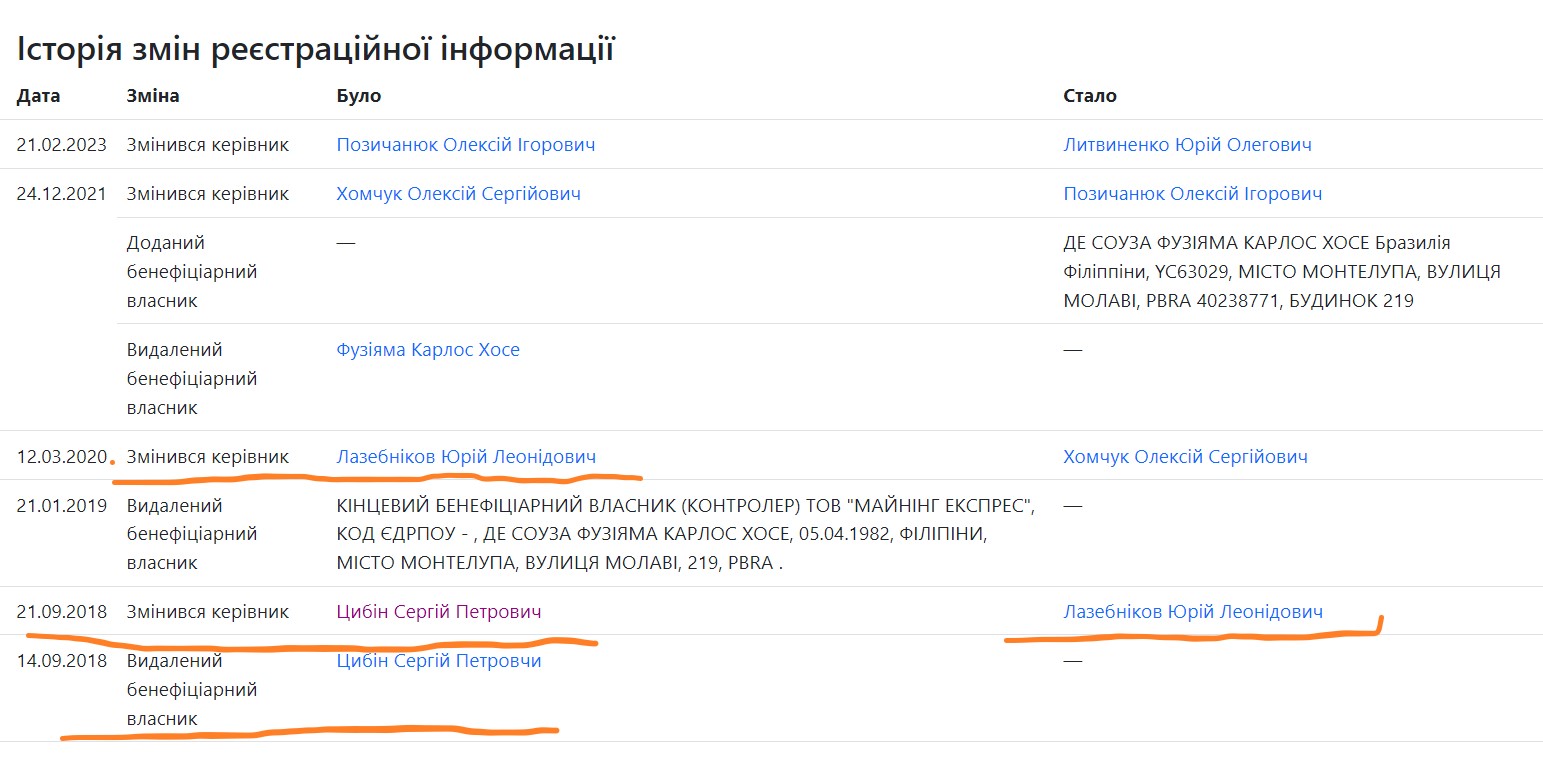Click the Доданий бенефіціарний власник cell
The height and width of the screenshot is (783, 1543).
[192, 271]
